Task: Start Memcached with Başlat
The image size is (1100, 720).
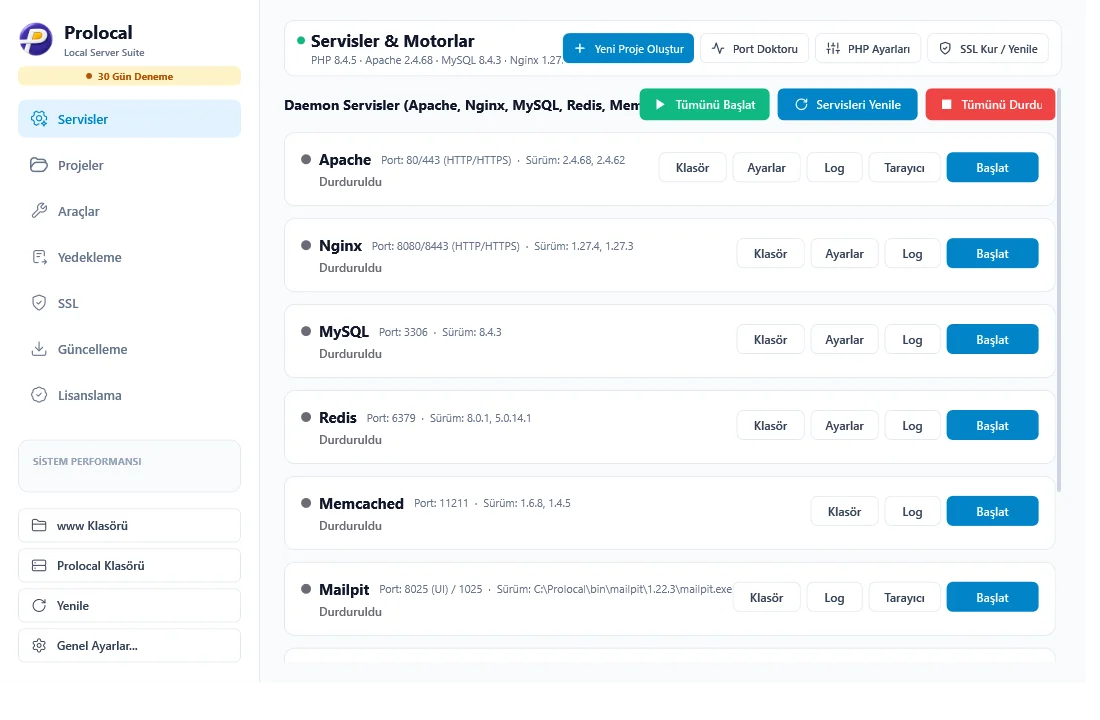Action: [x=993, y=512]
